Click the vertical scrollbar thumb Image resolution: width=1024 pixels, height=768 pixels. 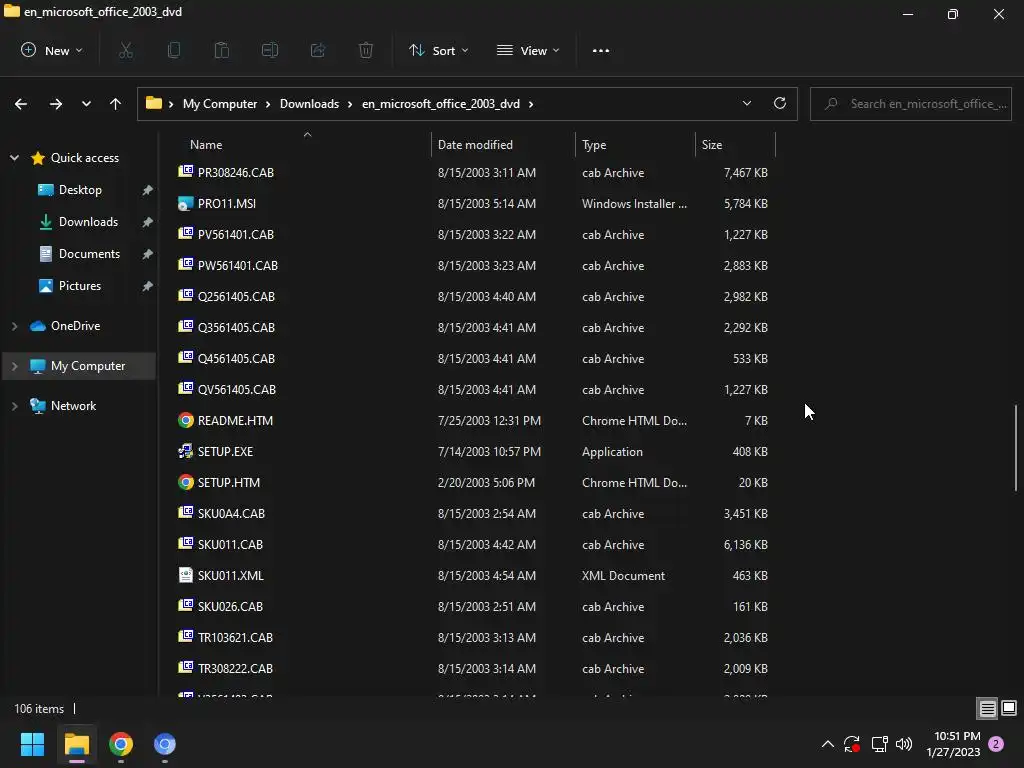click(x=1016, y=447)
